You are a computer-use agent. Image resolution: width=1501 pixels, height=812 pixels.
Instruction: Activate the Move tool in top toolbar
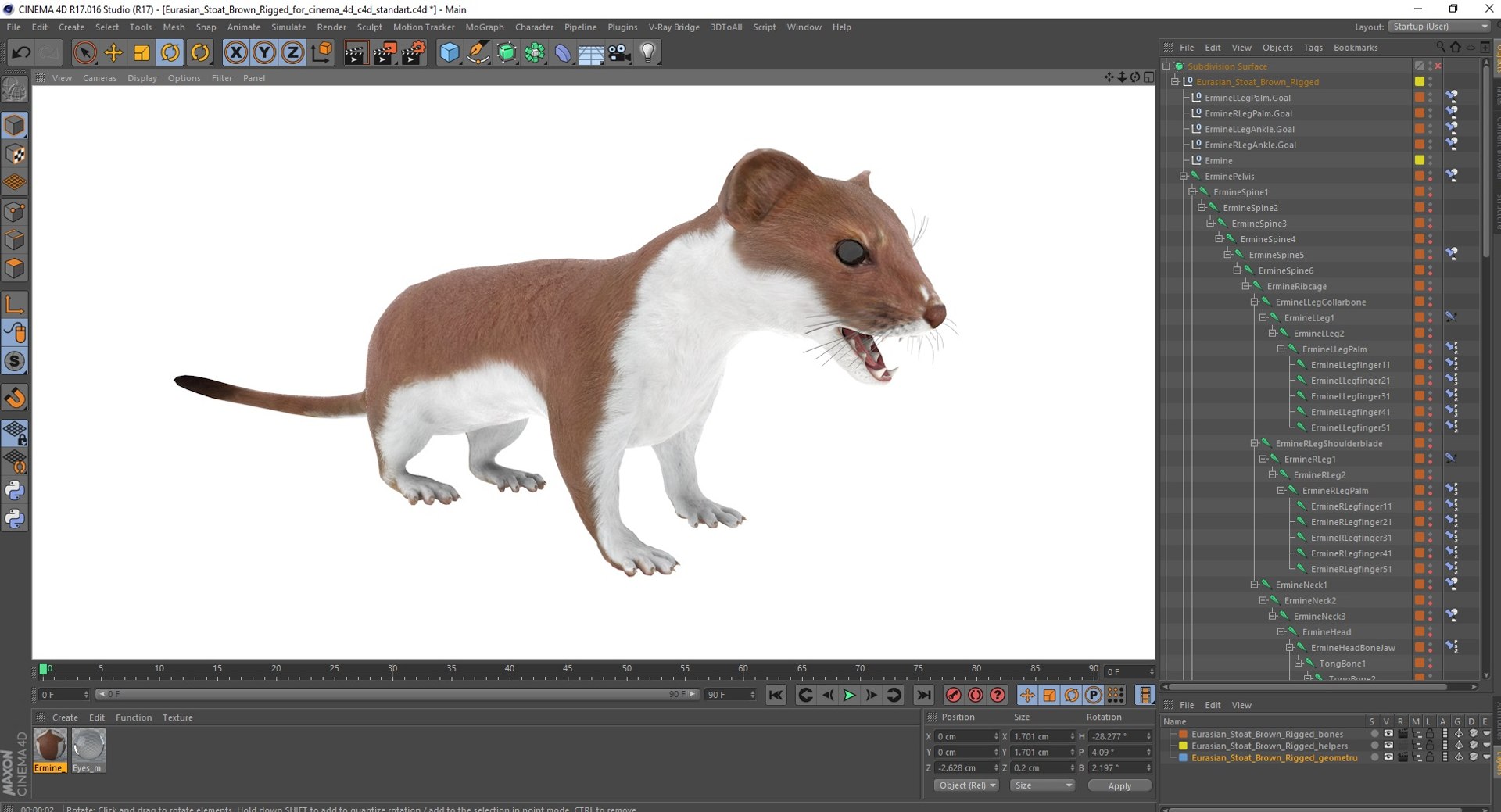click(113, 53)
